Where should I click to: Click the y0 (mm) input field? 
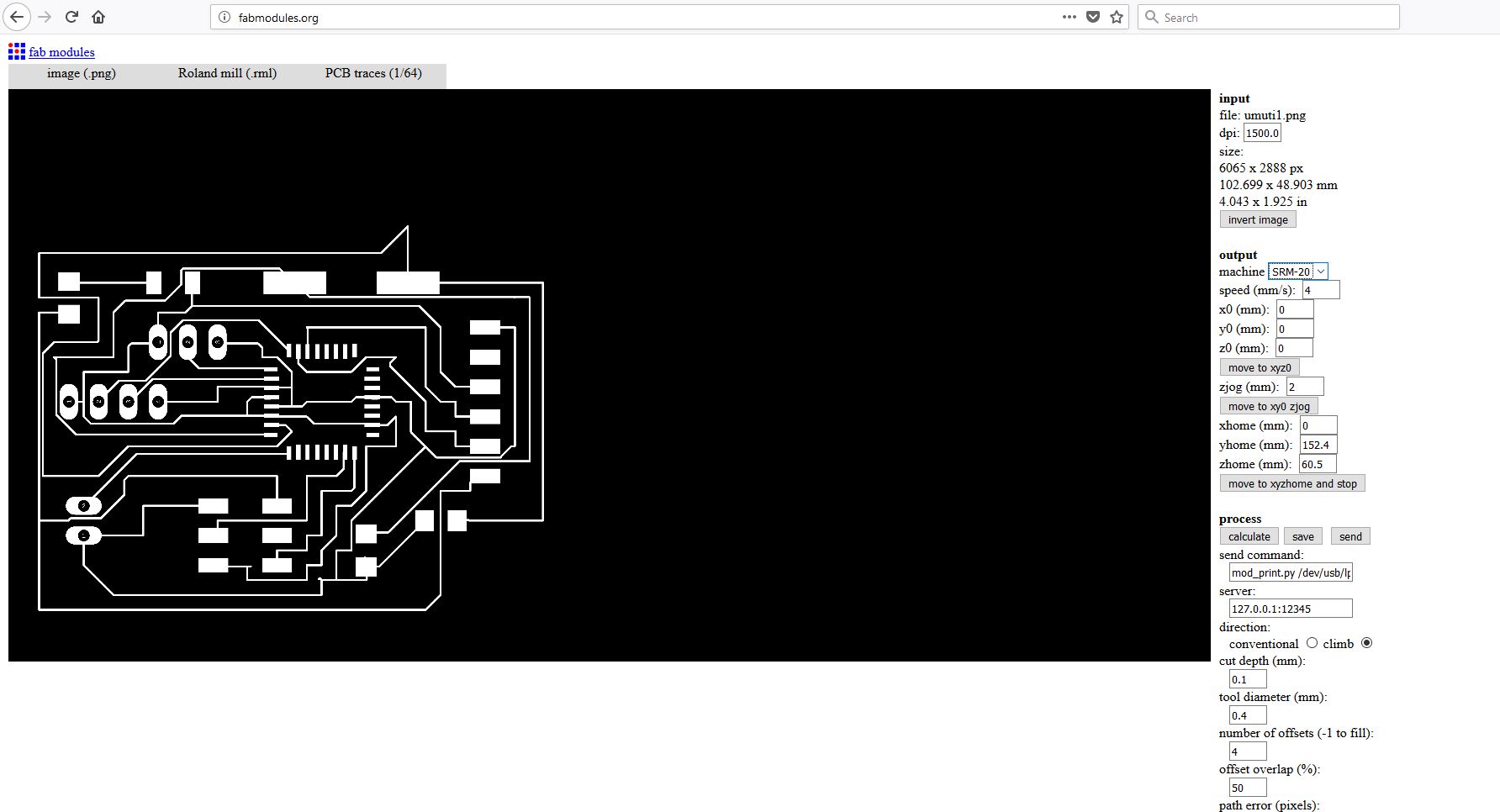1295,329
